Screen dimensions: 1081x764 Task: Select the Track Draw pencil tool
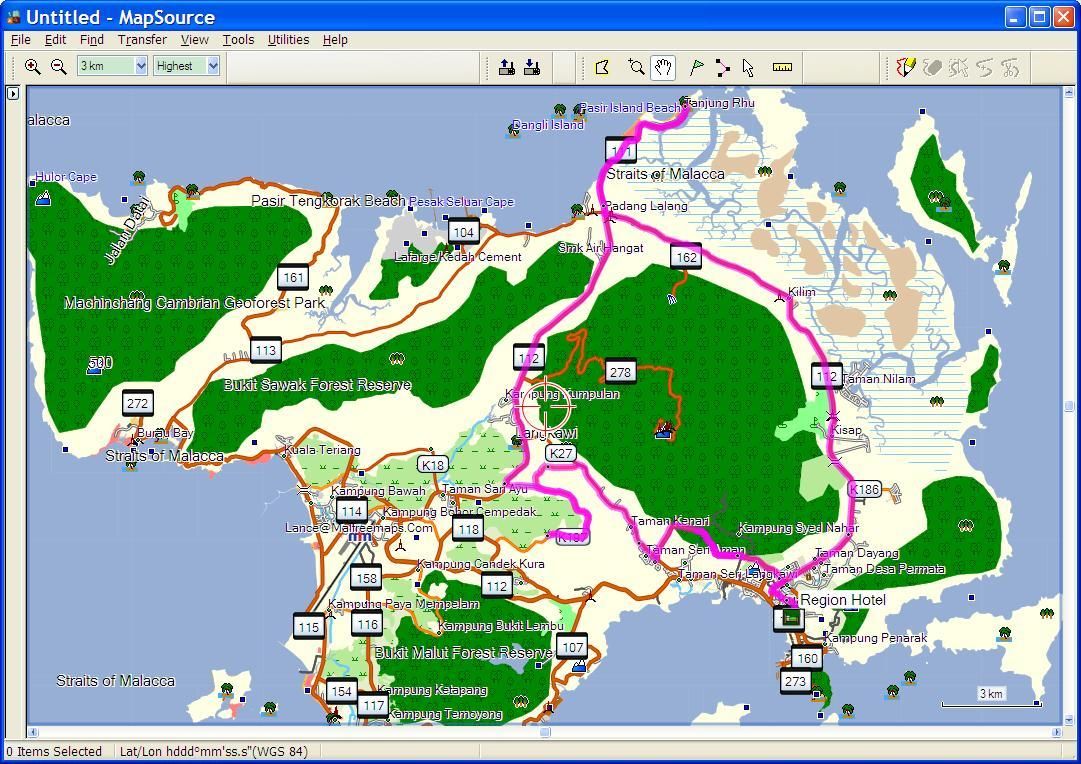[905, 67]
